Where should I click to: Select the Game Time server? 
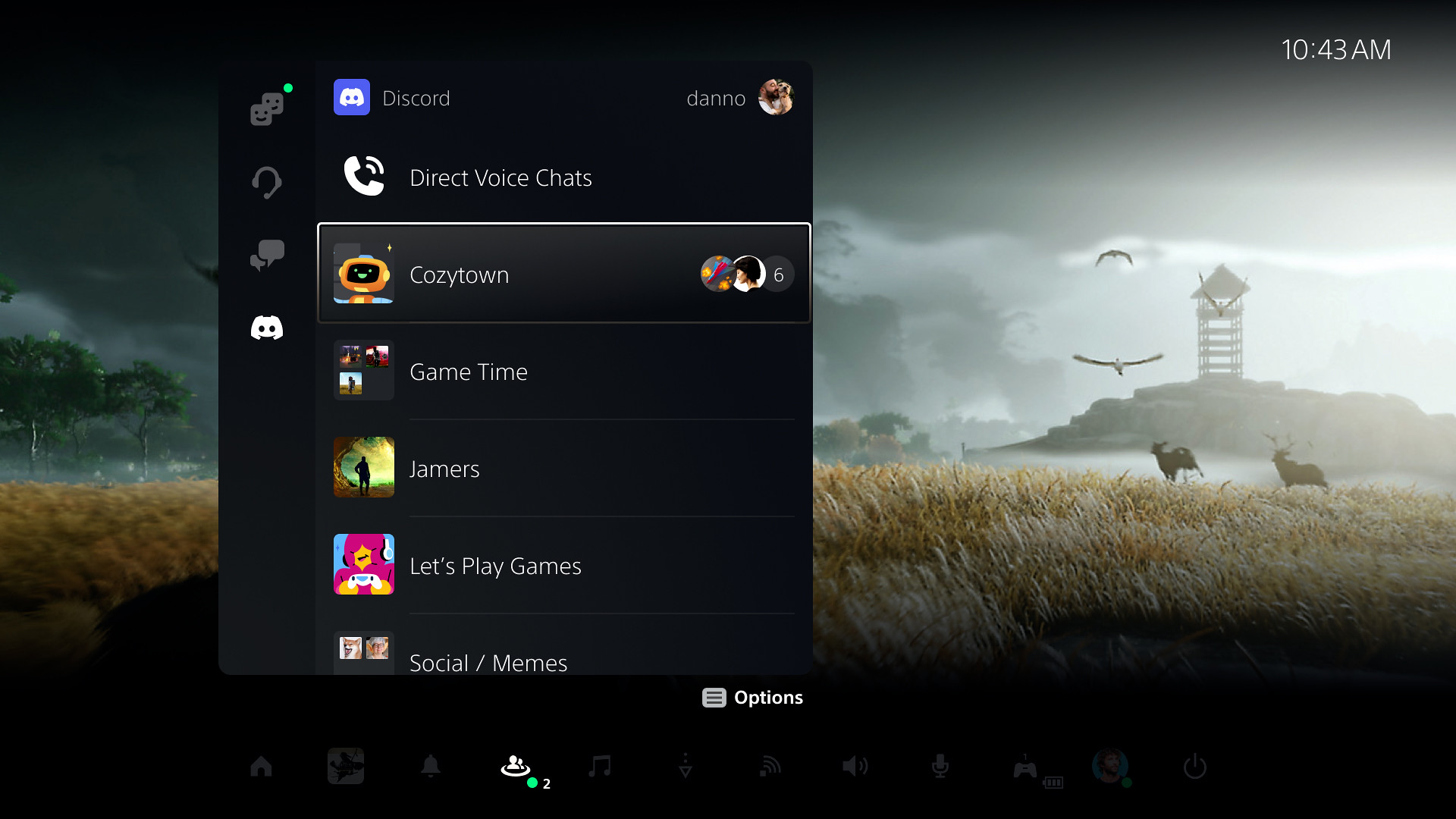563,371
